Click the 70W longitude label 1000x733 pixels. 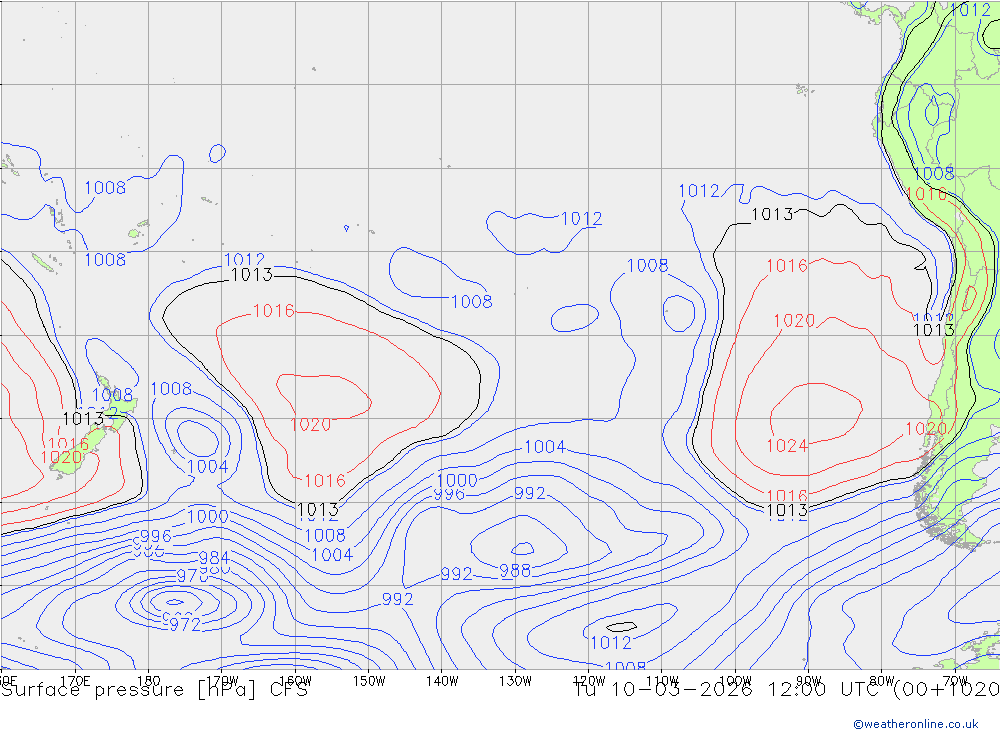pos(955,681)
